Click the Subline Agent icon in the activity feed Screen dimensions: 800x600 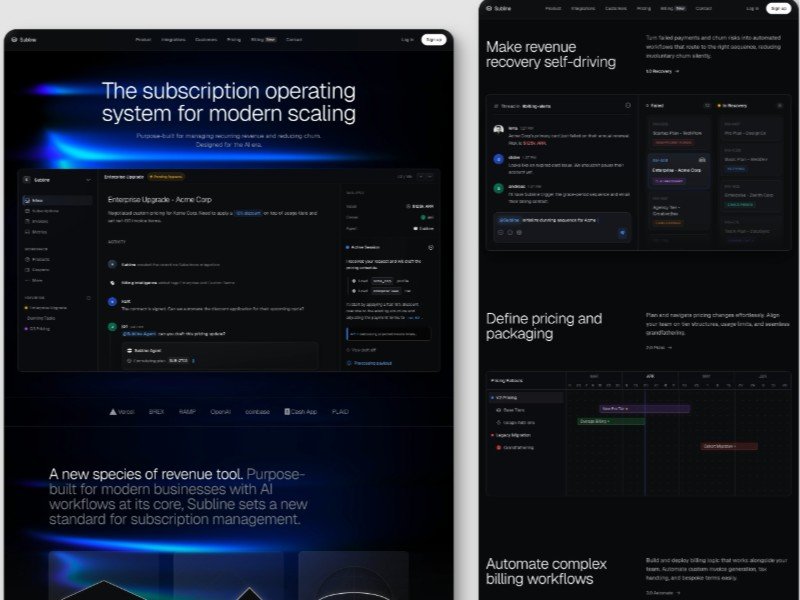click(129, 350)
